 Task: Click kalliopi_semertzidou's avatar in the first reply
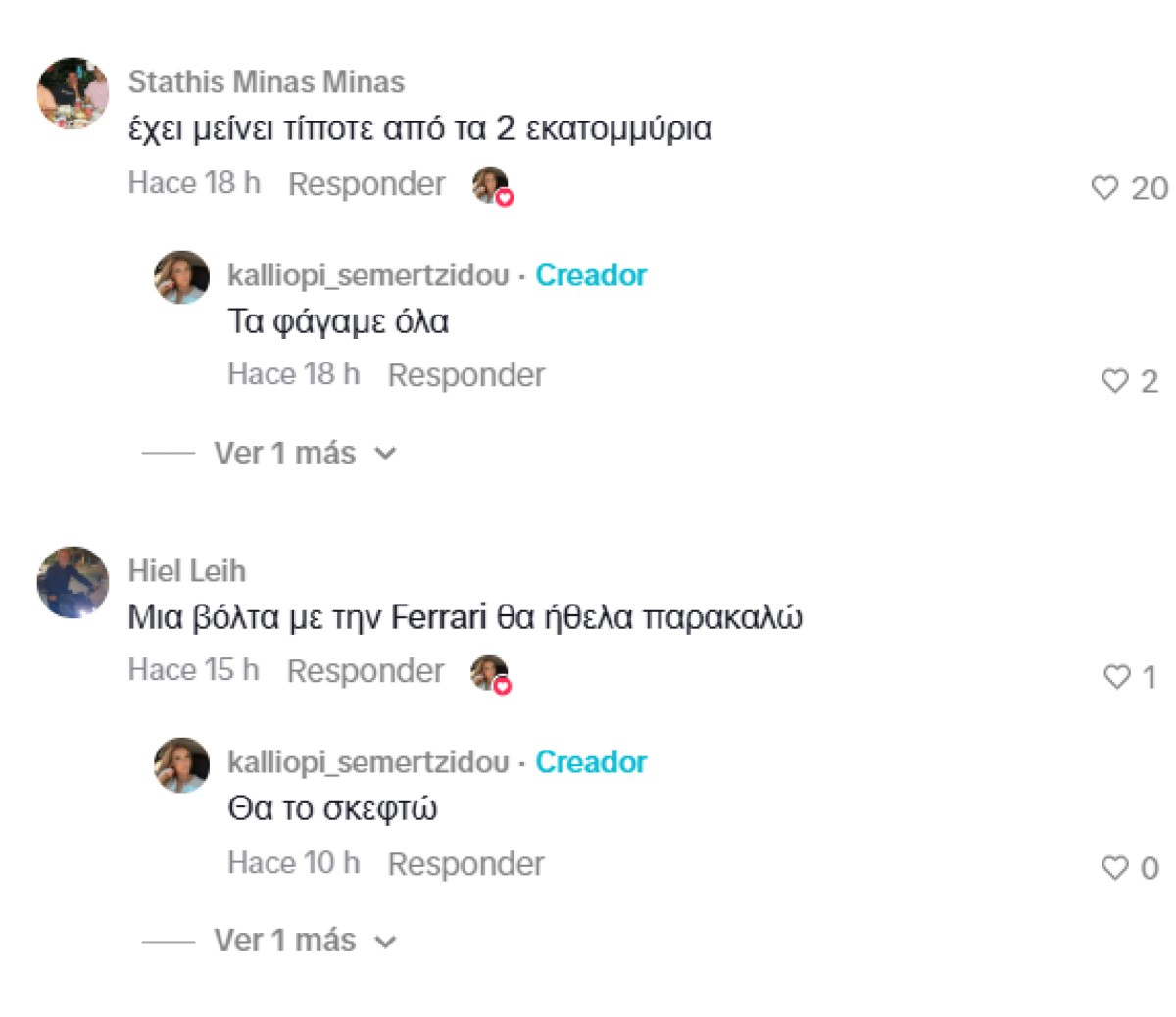pyautogui.click(x=180, y=277)
